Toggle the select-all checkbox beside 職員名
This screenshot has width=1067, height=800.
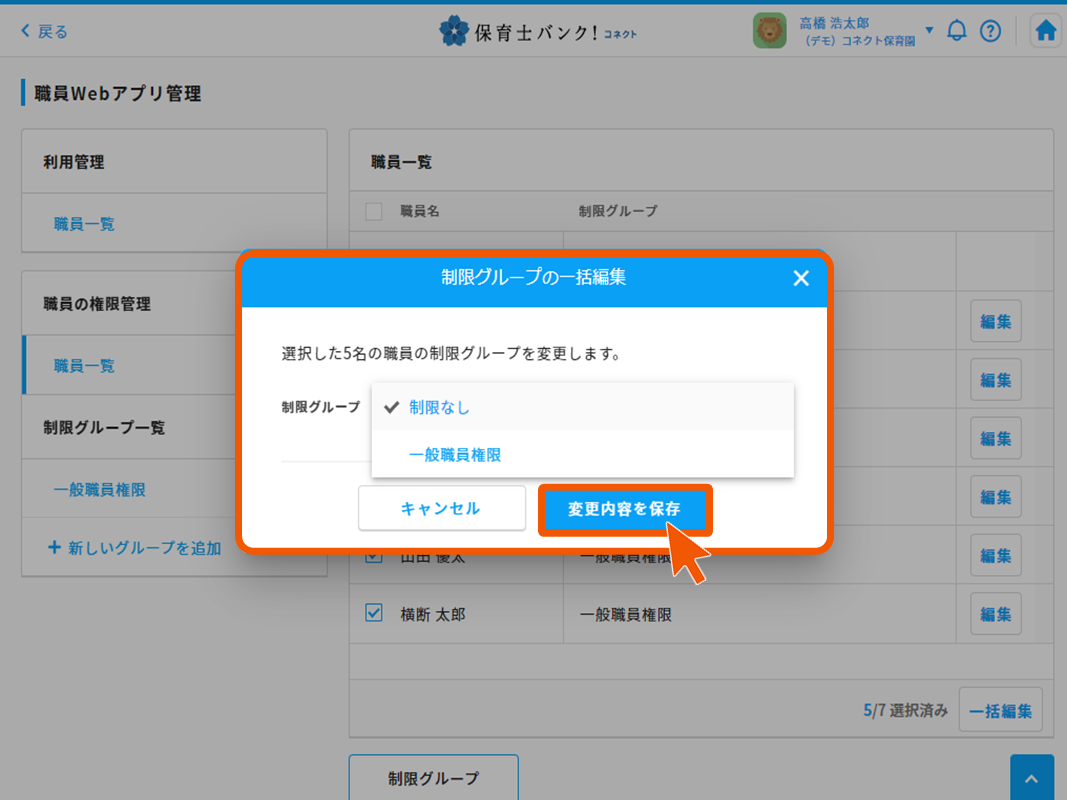[374, 211]
